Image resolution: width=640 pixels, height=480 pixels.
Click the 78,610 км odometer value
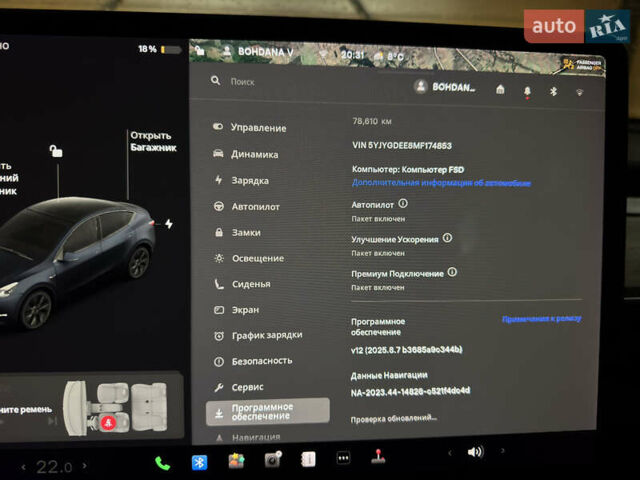(372, 121)
